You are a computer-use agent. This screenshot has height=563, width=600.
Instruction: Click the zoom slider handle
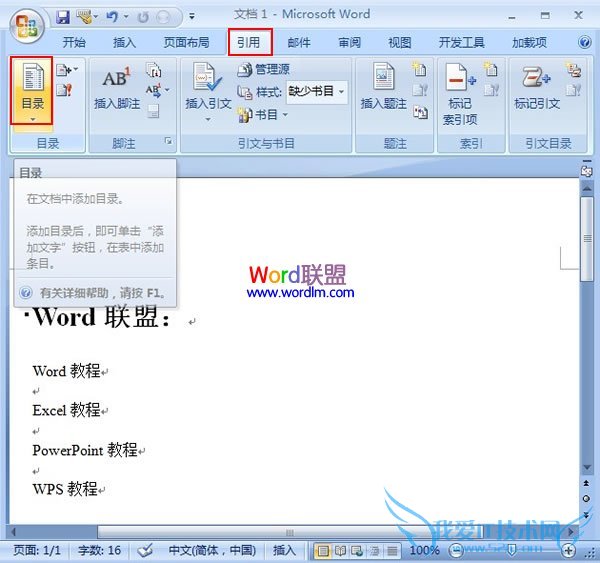[512, 551]
